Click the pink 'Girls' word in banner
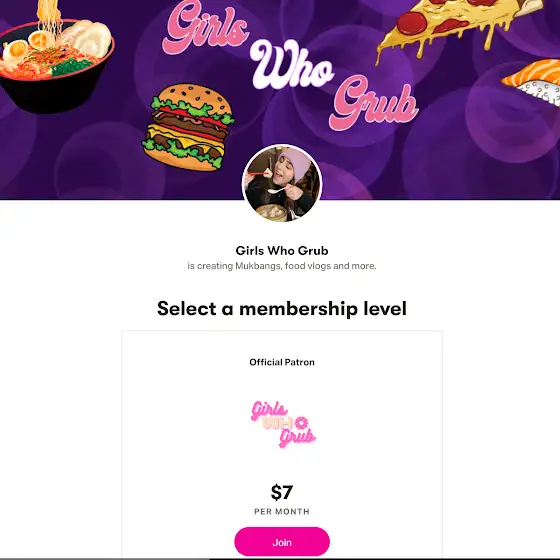Viewport: 560px width, 560px height. click(x=205, y=27)
